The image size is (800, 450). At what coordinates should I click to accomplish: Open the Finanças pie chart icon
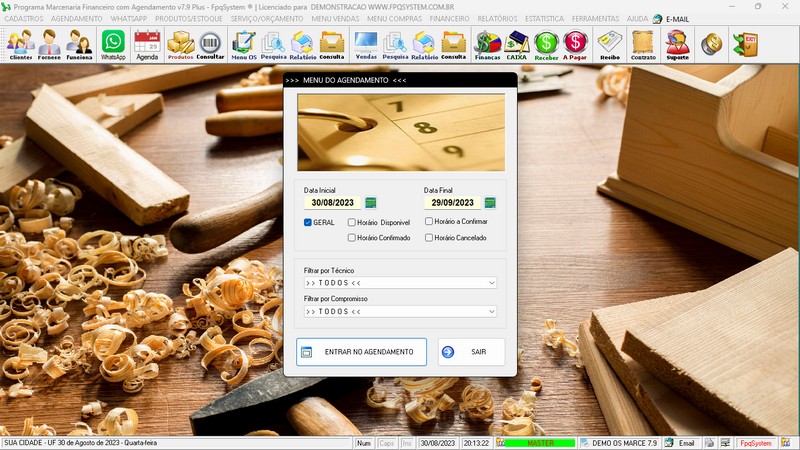(x=487, y=44)
